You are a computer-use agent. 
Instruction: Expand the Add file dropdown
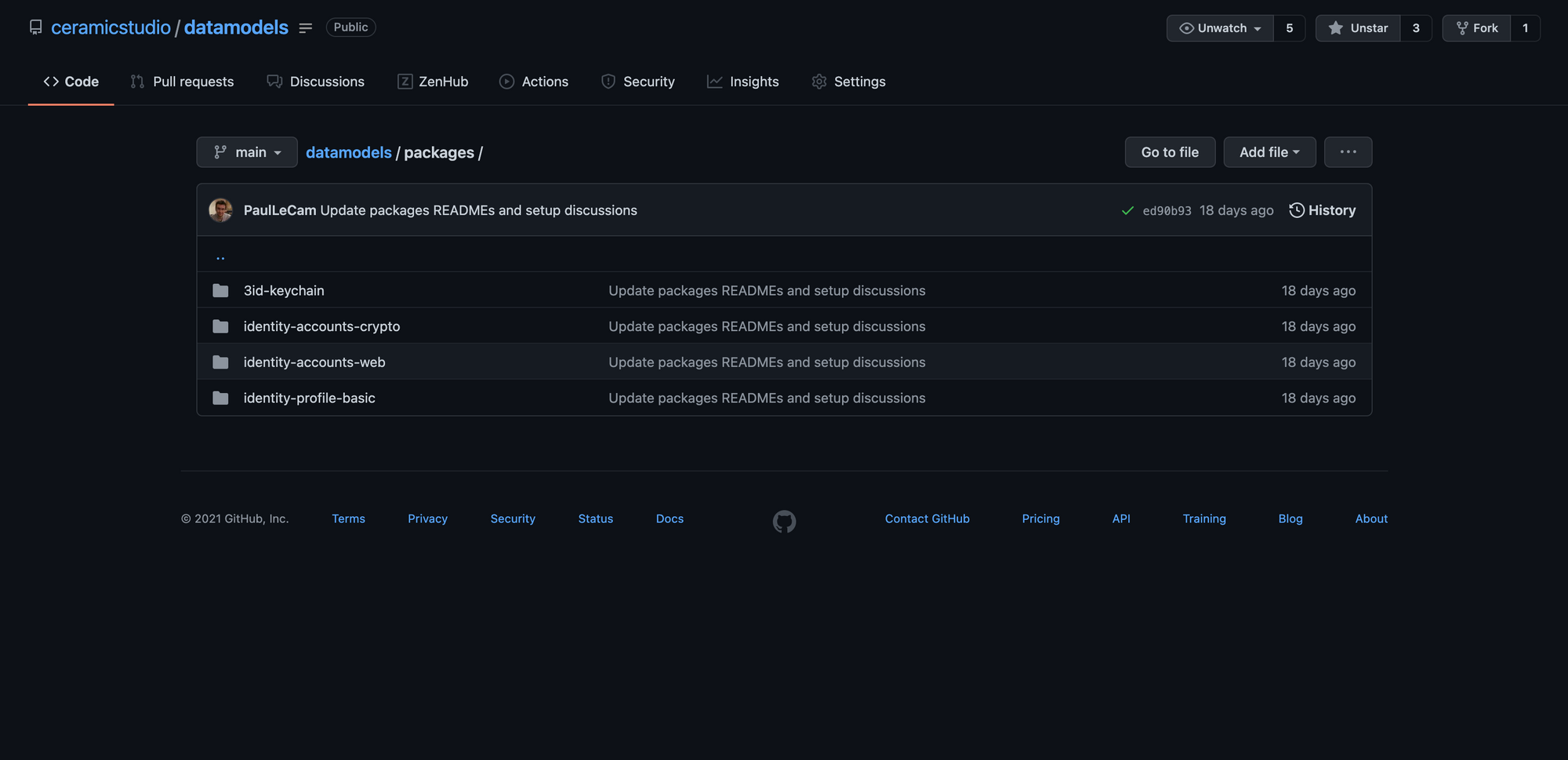coord(1269,152)
